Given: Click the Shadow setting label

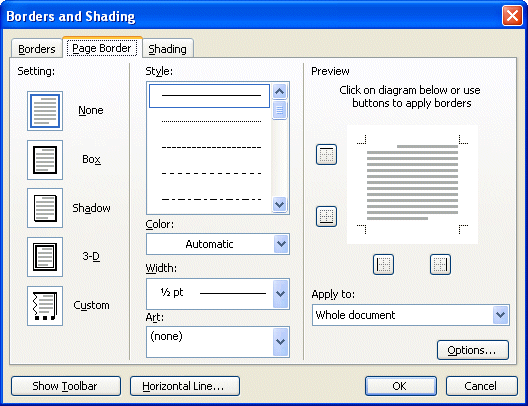Looking at the screenshot, I should [x=91, y=208].
